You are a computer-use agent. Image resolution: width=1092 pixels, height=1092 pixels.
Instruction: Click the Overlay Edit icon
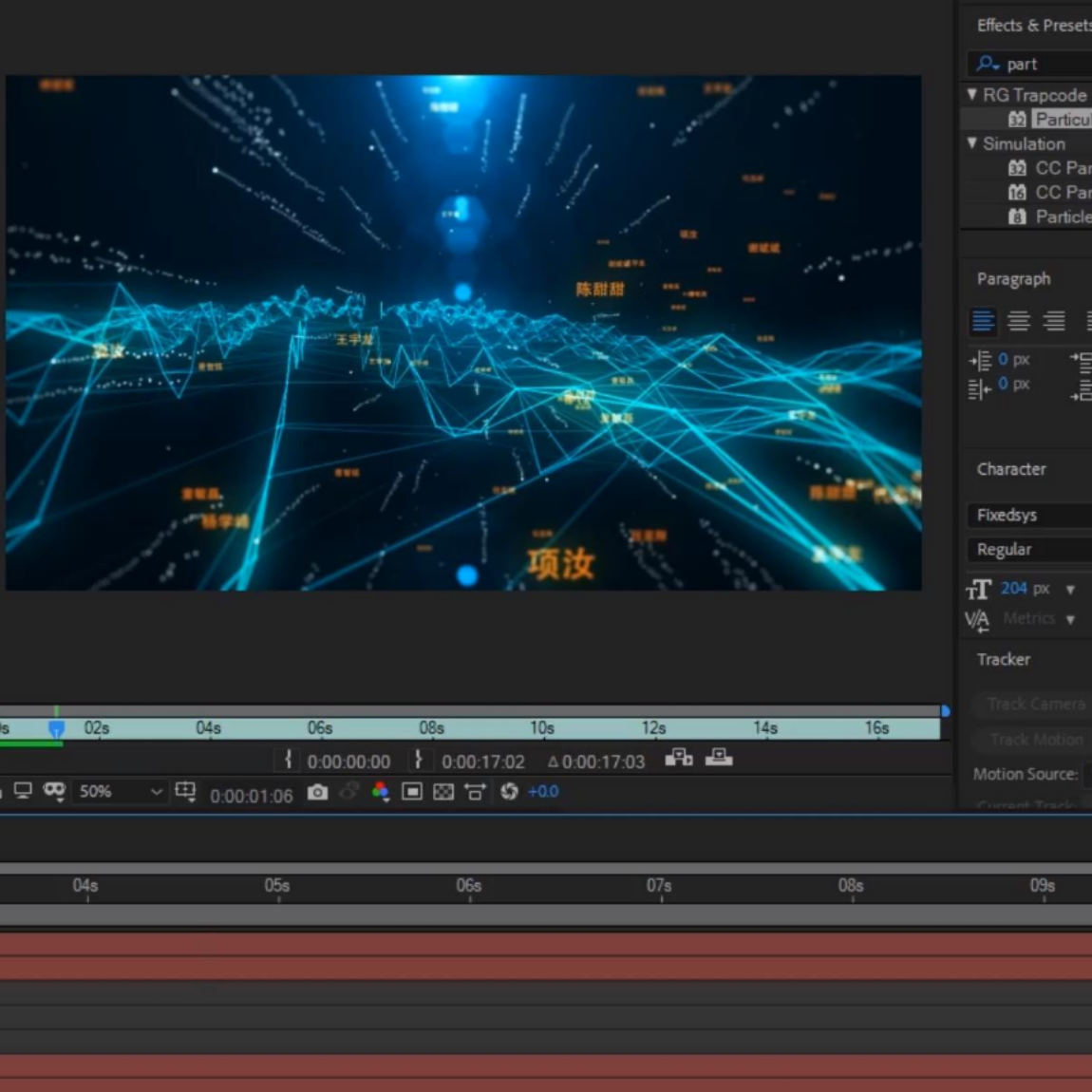coord(719,757)
